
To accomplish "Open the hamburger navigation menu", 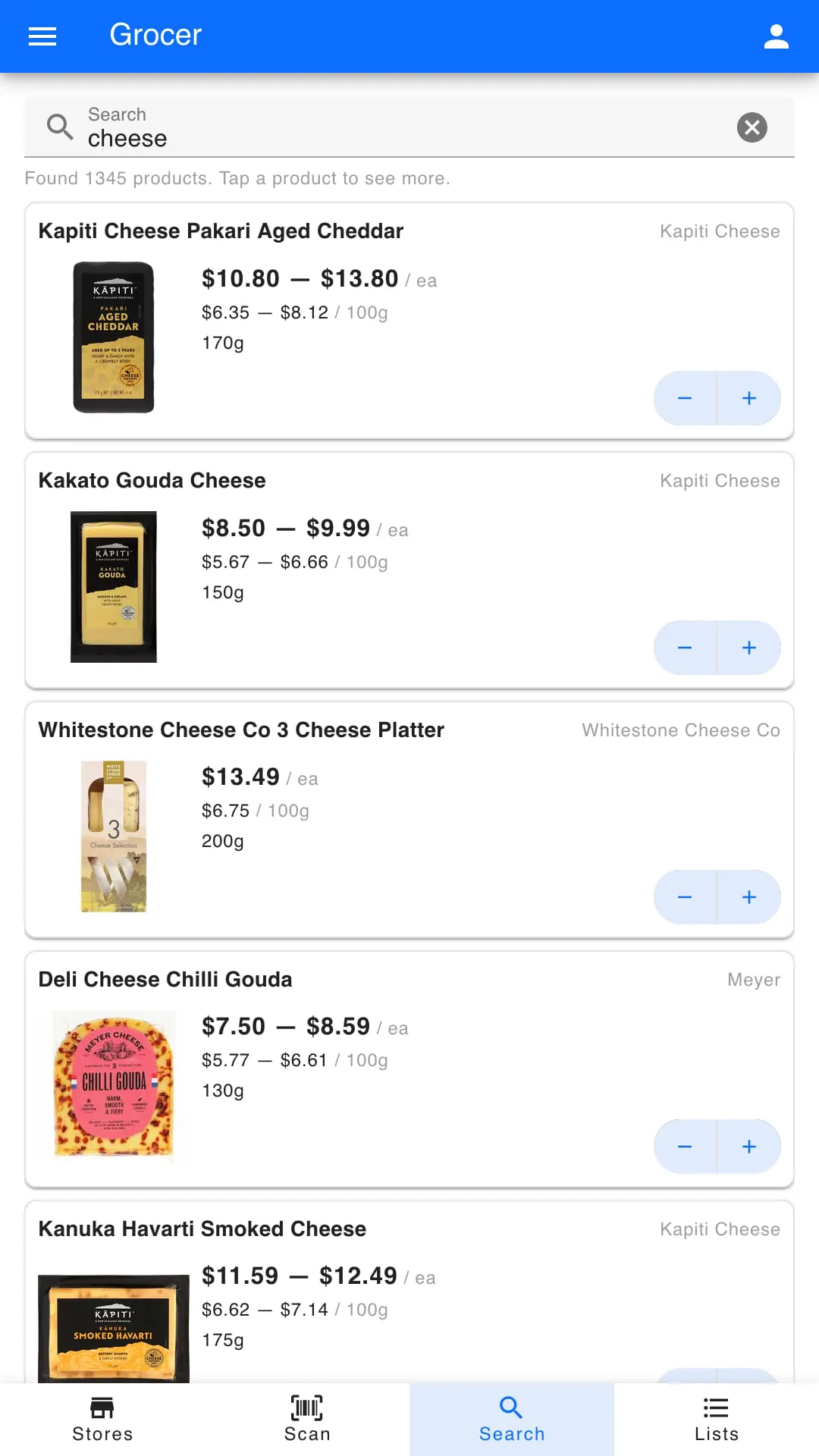I will pos(42,36).
